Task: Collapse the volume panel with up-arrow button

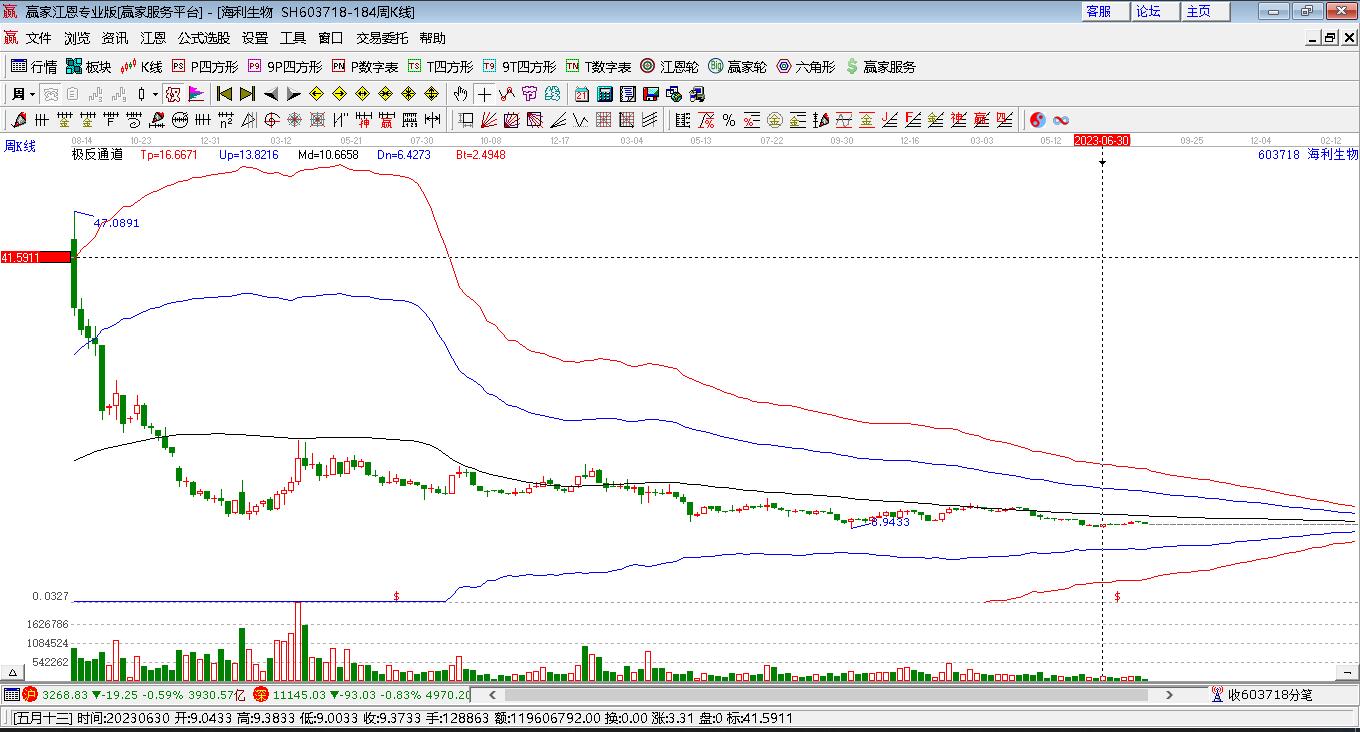Action: (x=14, y=673)
